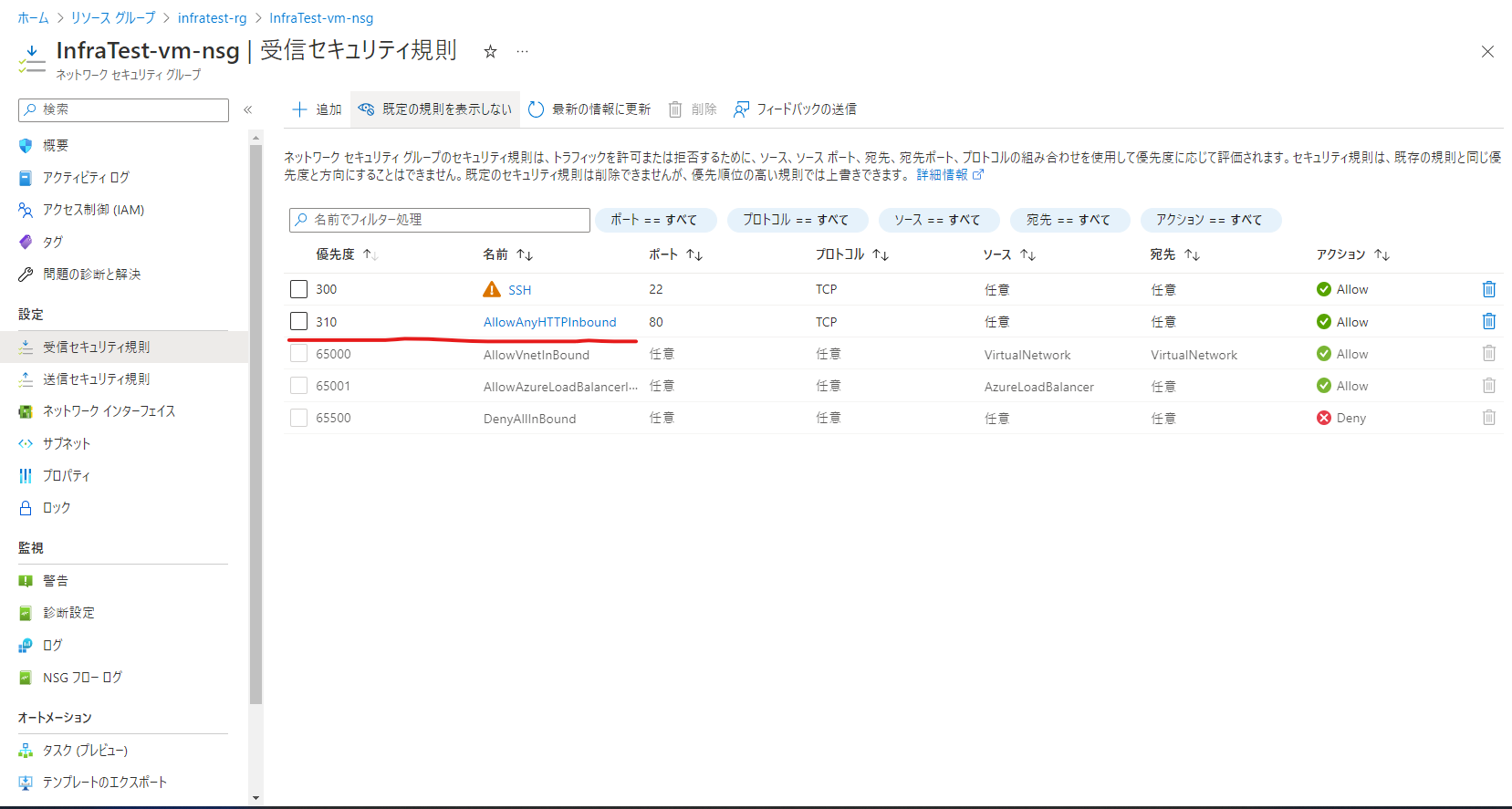Click trash icon on AllowAzureLoadBalancer row
Screen dimensions: 1512x809
click(x=1489, y=386)
